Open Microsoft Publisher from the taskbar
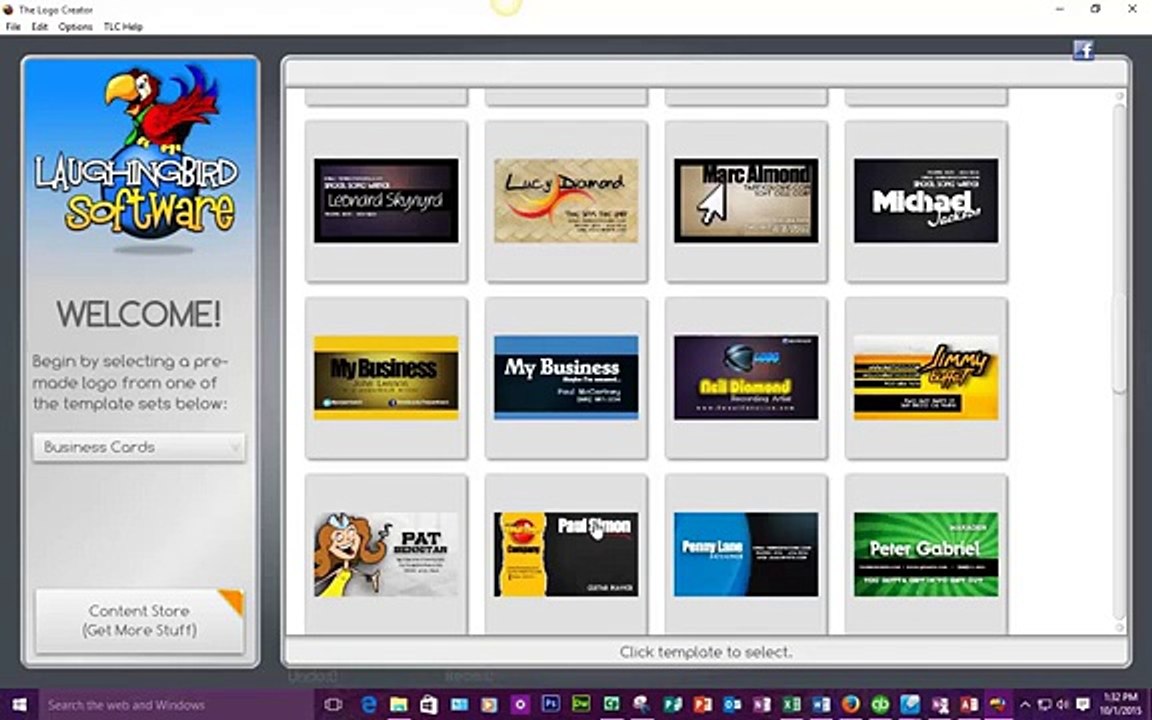Image resolution: width=1152 pixels, height=720 pixels. 672,705
